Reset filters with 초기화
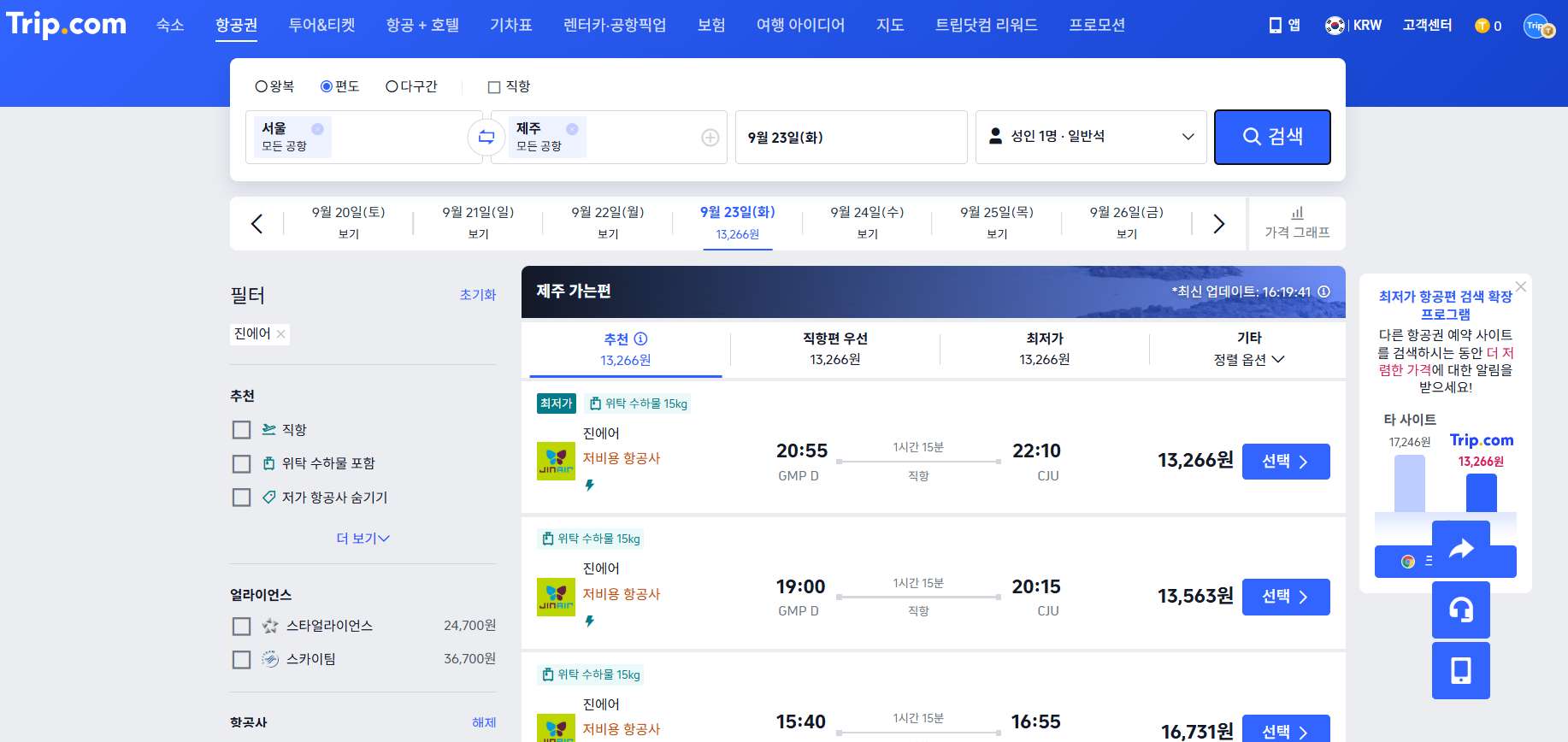This screenshot has height=742, width=1568. [x=478, y=295]
